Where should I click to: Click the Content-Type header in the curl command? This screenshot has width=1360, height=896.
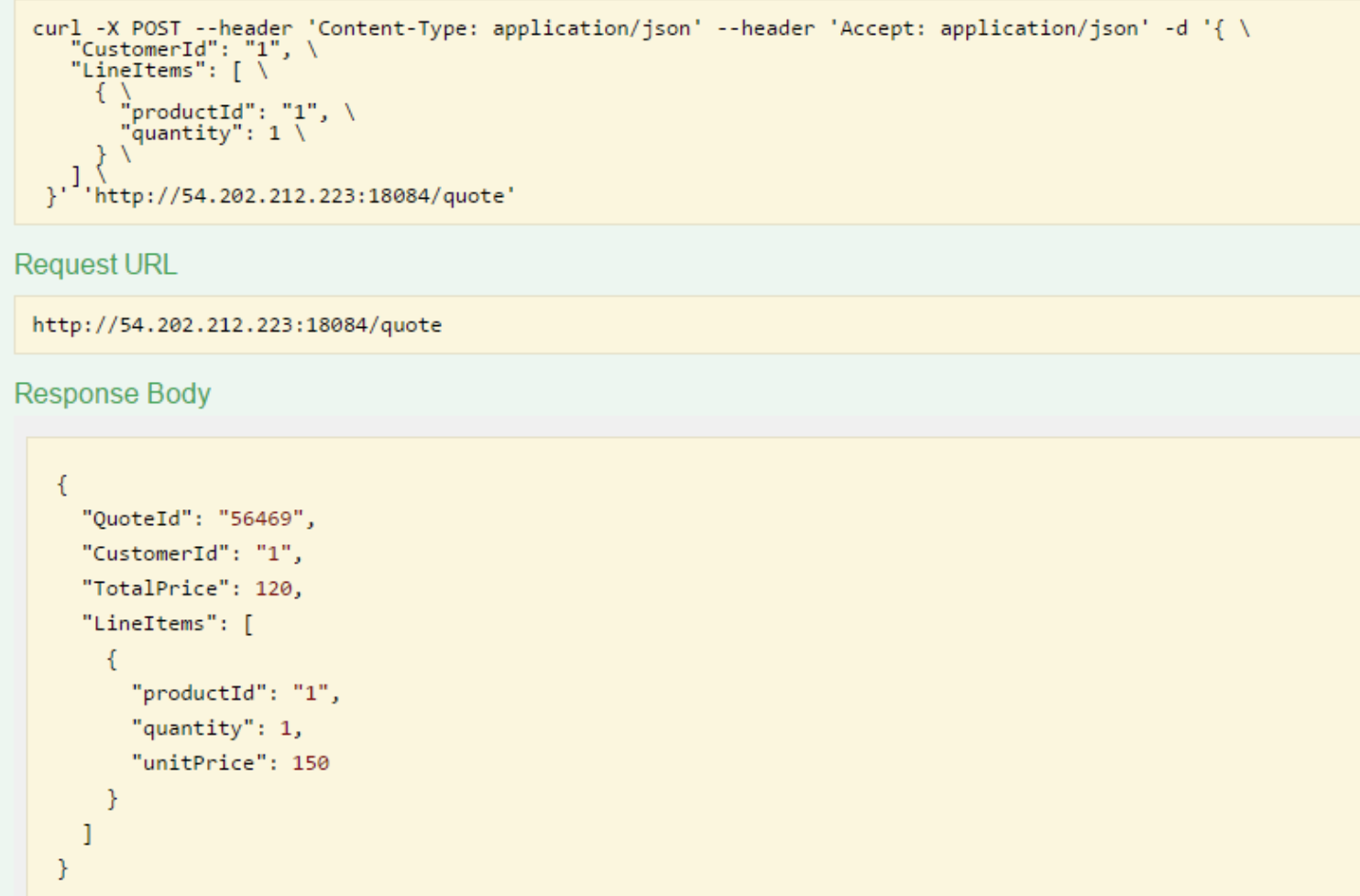coord(504,28)
